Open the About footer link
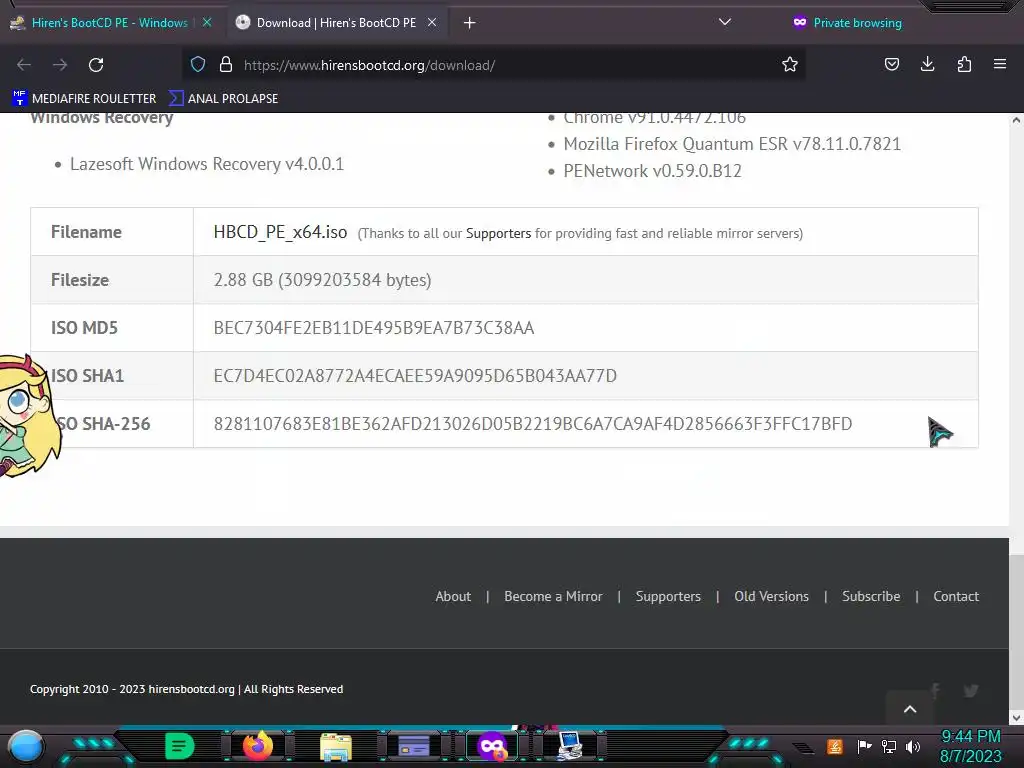Image resolution: width=1024 pixels, height=768 pixels. 453,596
